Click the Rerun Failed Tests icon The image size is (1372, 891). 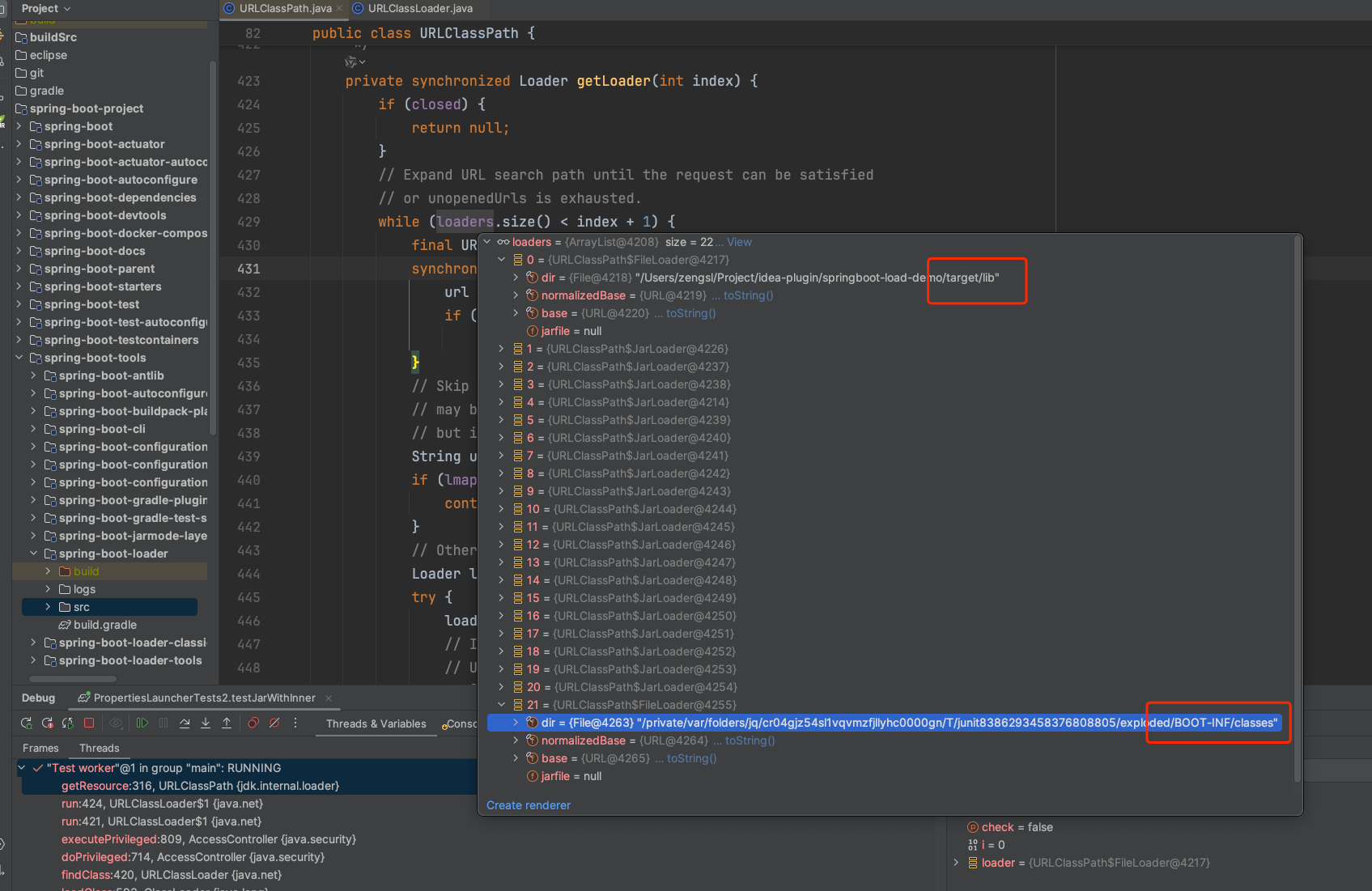(x=48, y=723)
